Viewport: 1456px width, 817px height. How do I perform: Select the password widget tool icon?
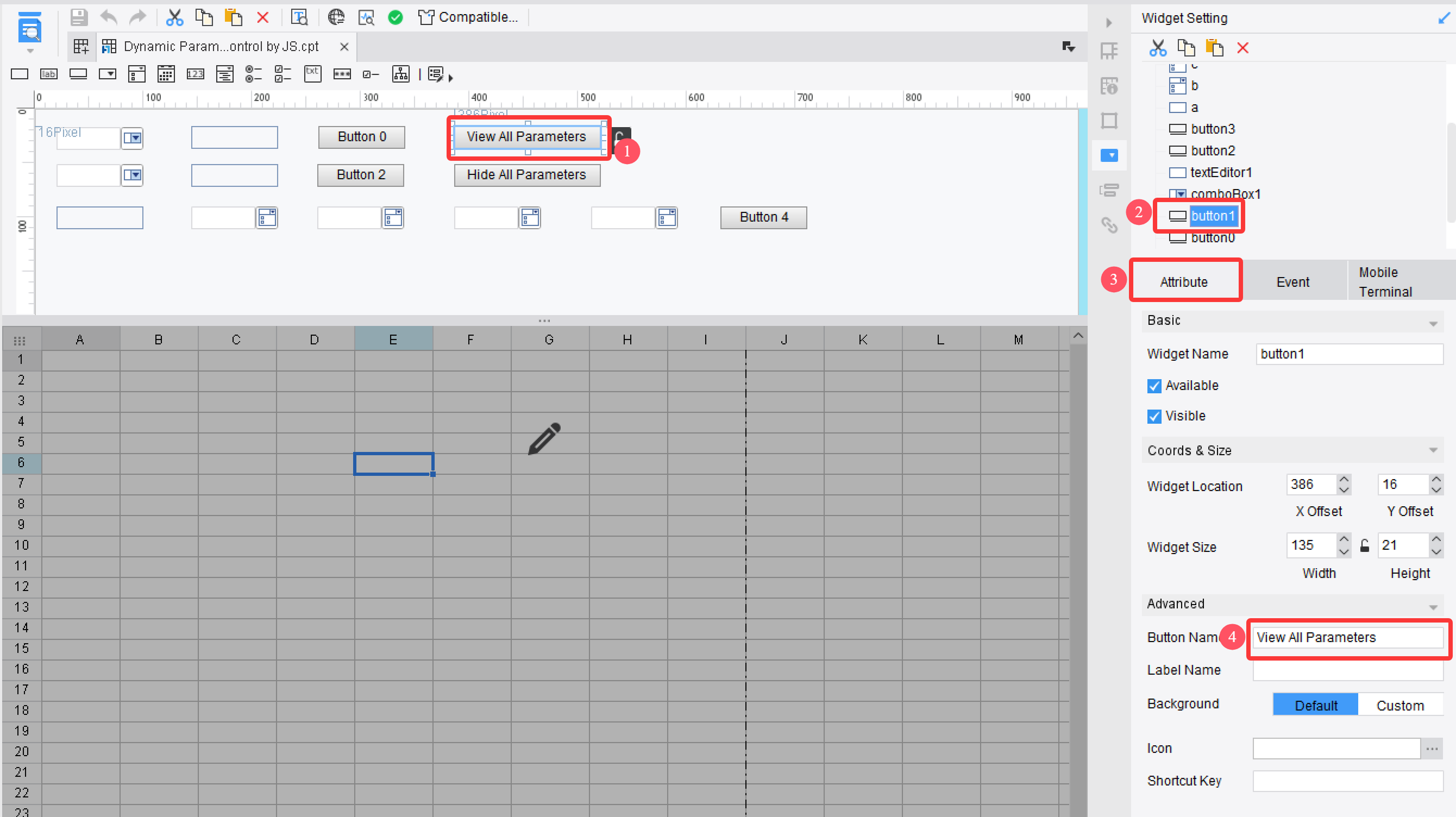(342, 74)
